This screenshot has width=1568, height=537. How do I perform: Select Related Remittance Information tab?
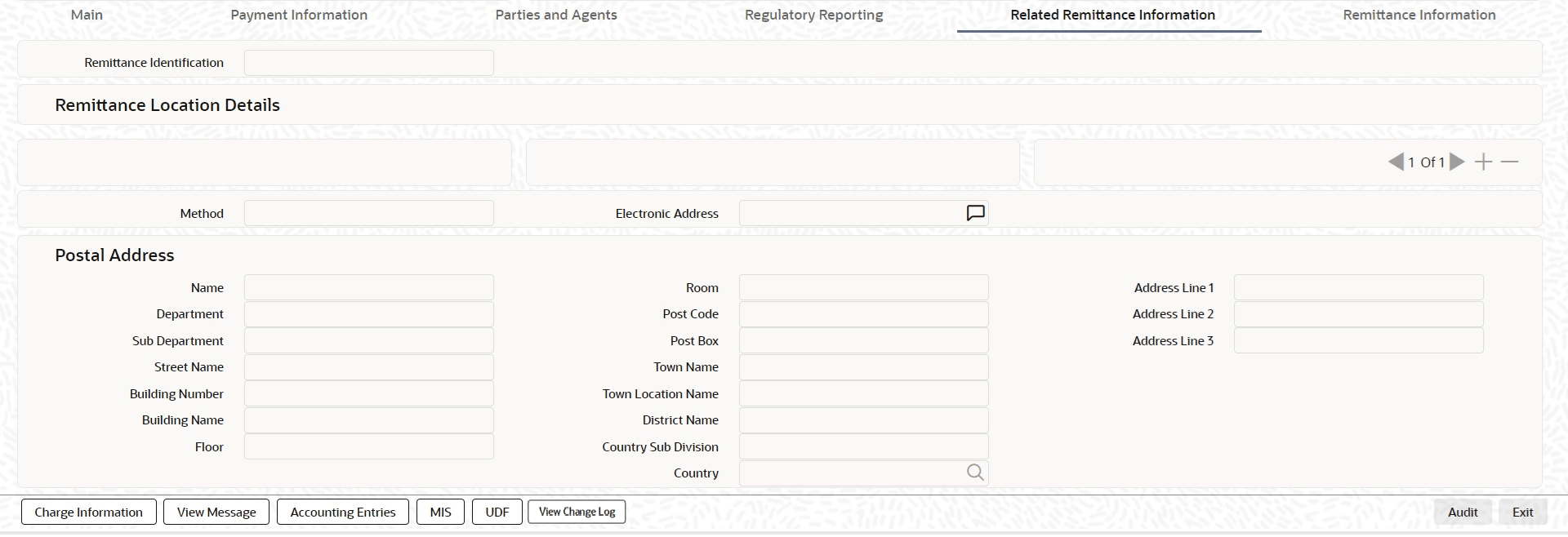click(x=1112, y=15)
